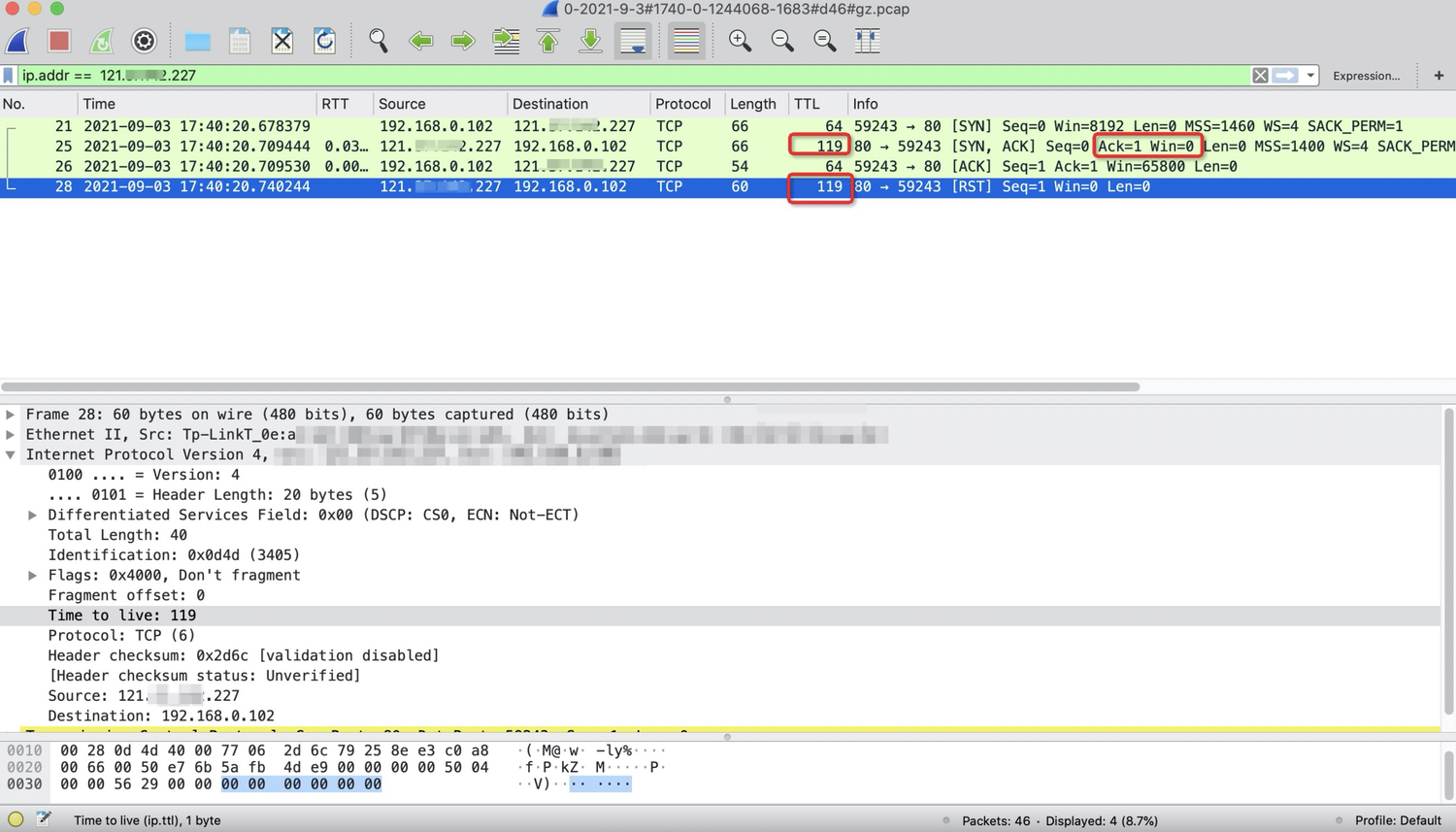Open capture file properties status icon

click(x=44, y=820)
